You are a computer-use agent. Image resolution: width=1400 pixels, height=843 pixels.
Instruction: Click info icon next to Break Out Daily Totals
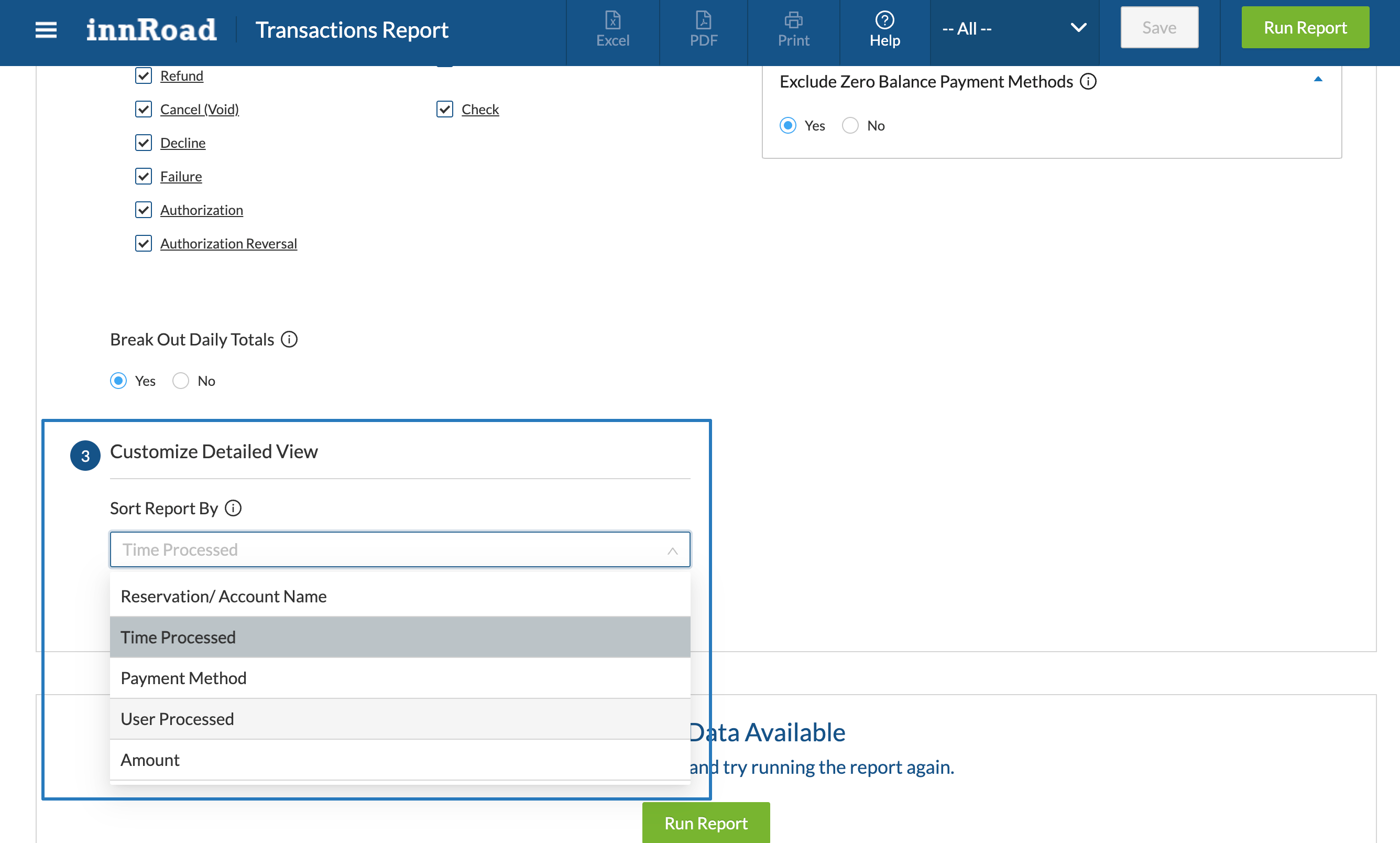pos(289,339)
